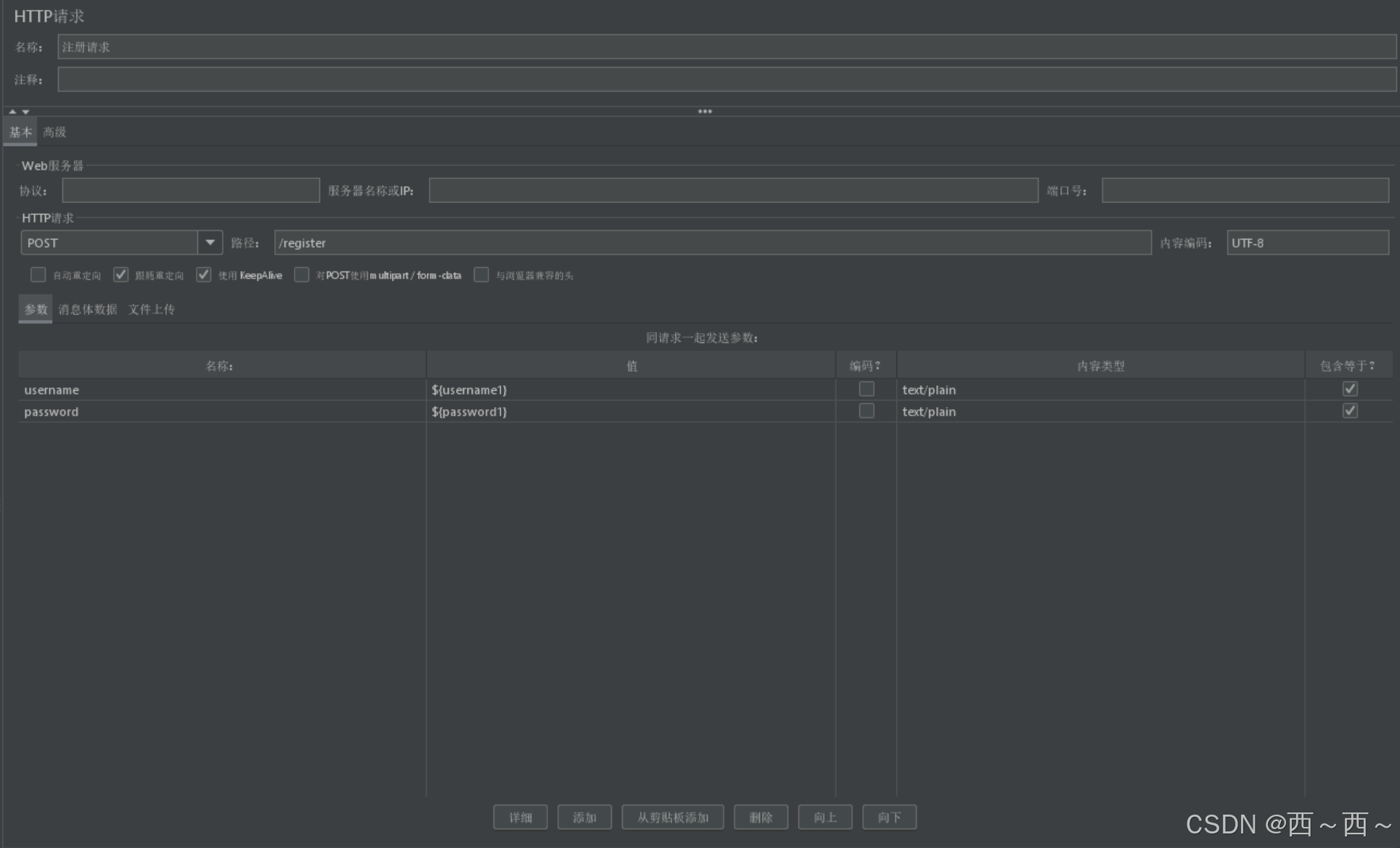Uncheck the follow redirects checkbox
Screen dimensions: 1400x848
click(x=121, y=275)
